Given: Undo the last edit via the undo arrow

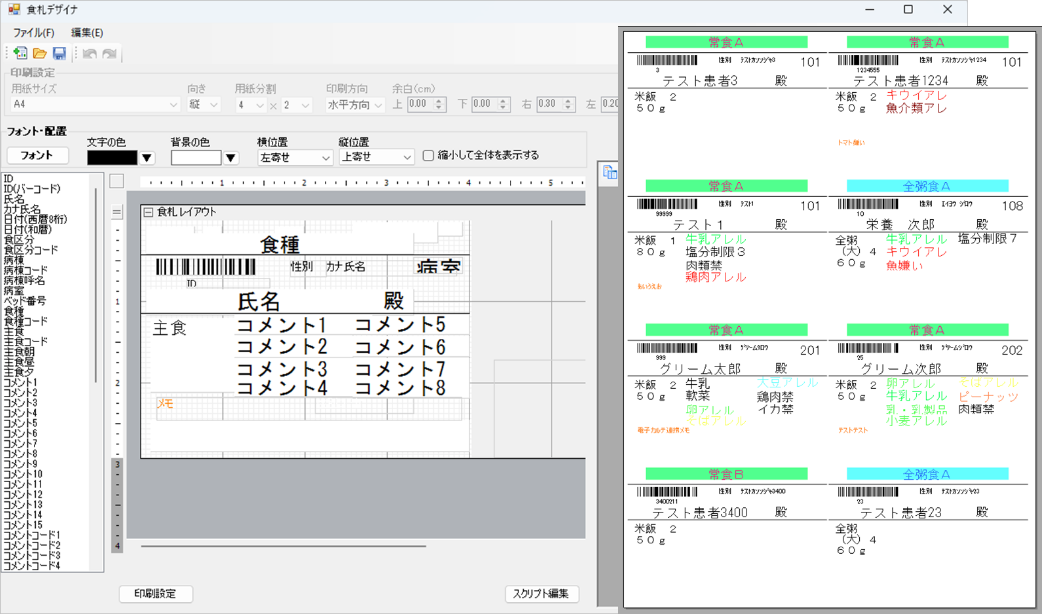Looking at the screenshot, I should coord(91,51).
